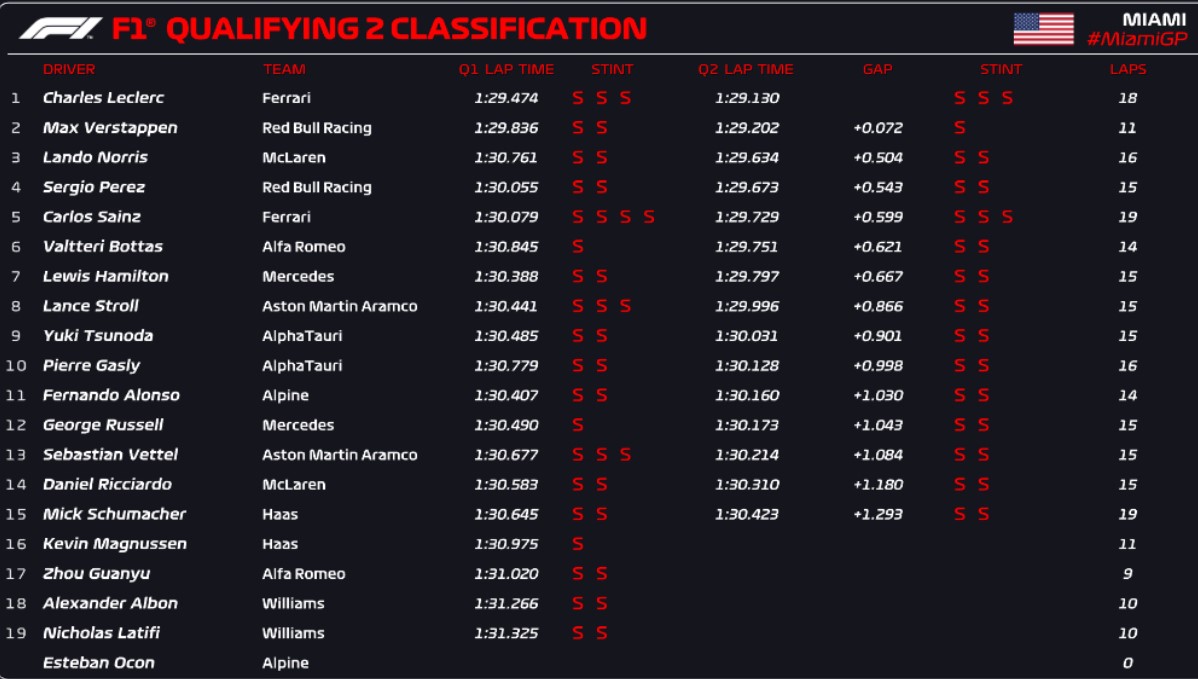Click the GAP column header
This screenshot has width=1198, height=679.
(877, 70)
